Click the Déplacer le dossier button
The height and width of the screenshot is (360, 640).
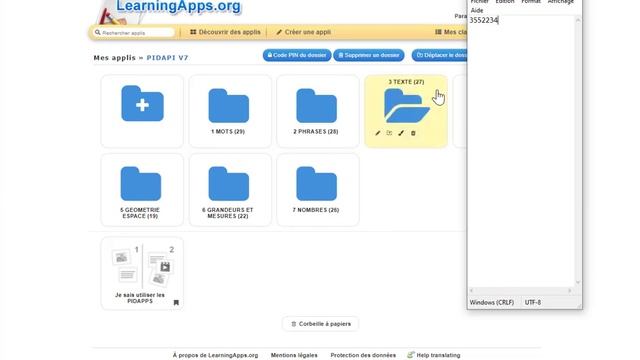pyautogui.click(x=439, y=55)
